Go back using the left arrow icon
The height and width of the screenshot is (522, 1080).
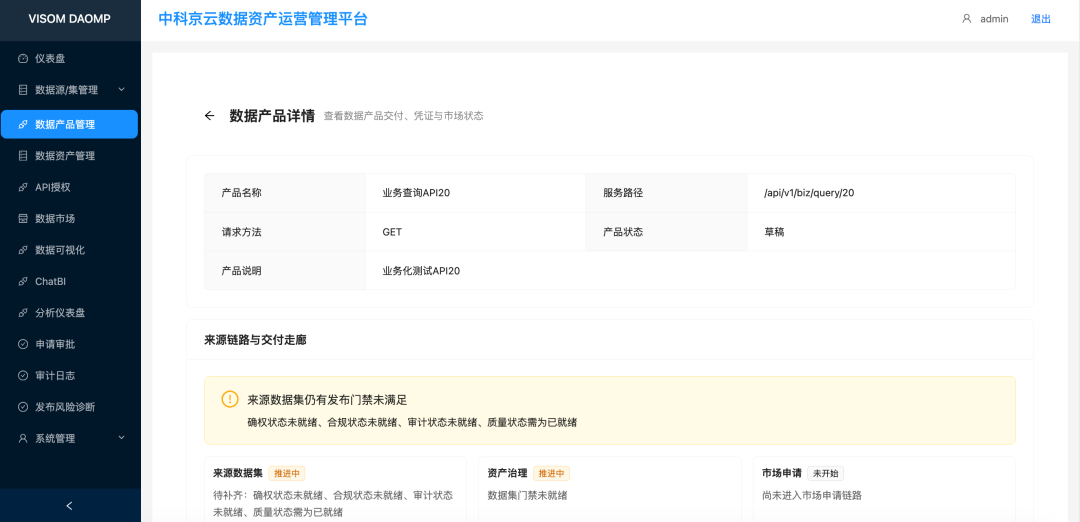(209, 116)
